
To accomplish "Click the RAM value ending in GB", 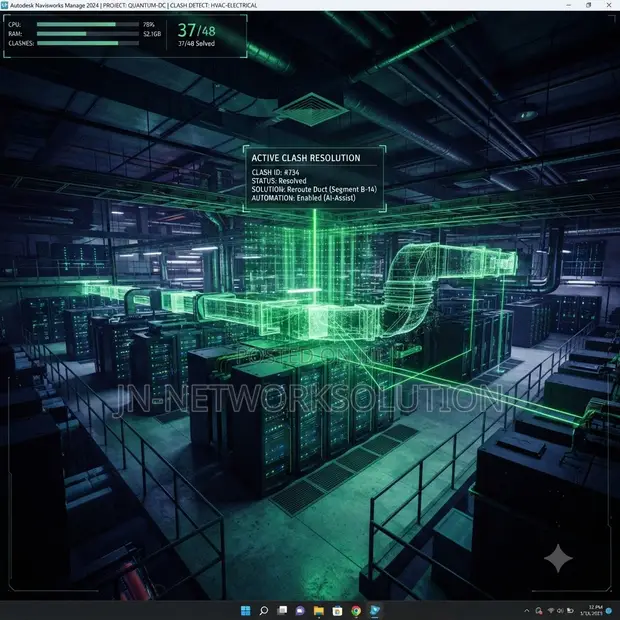I will coord(152,34).
